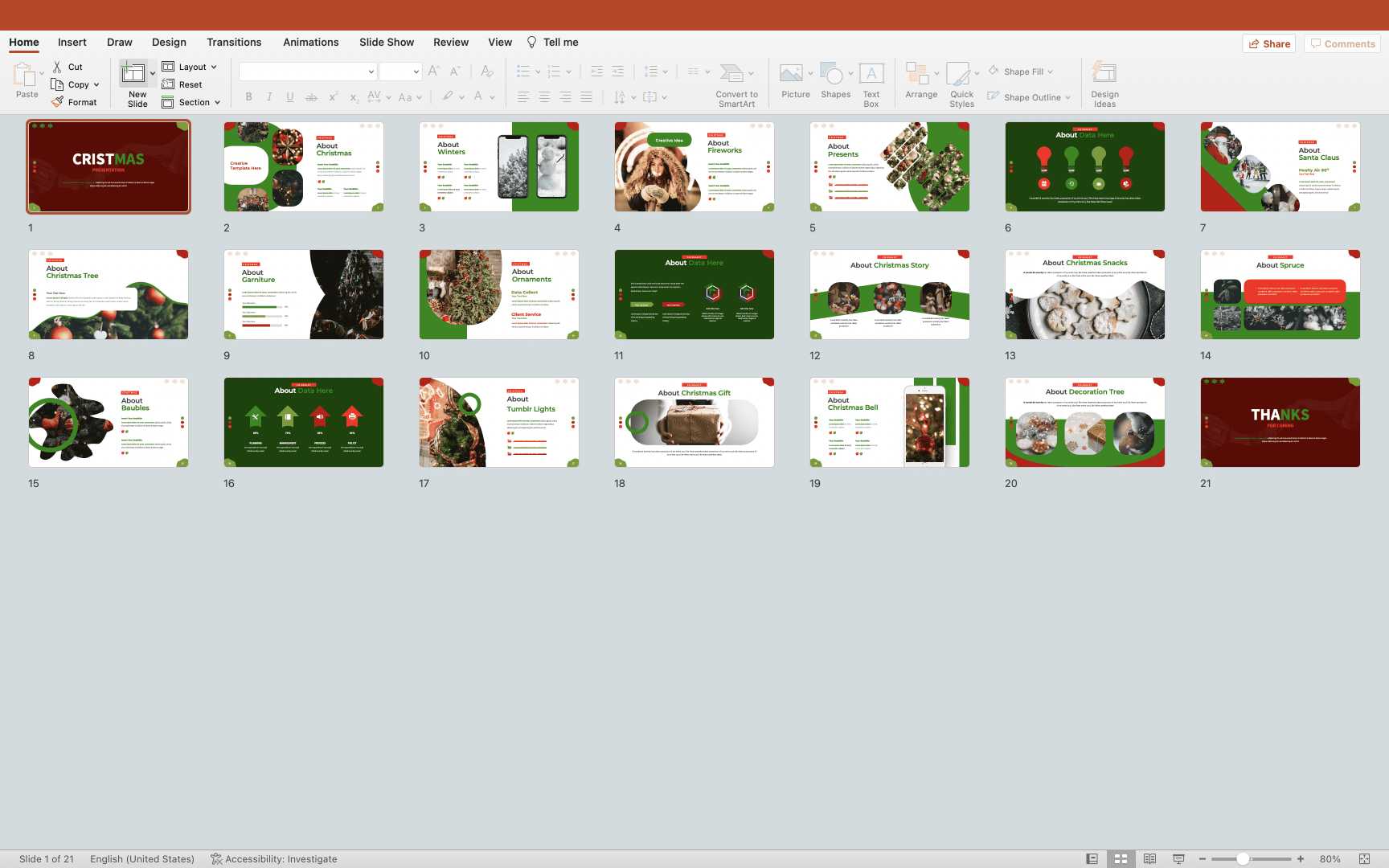This screenshot has width=1389, height=868.
Task: Insert a Text Box
Action: click(x=871, y=75)
